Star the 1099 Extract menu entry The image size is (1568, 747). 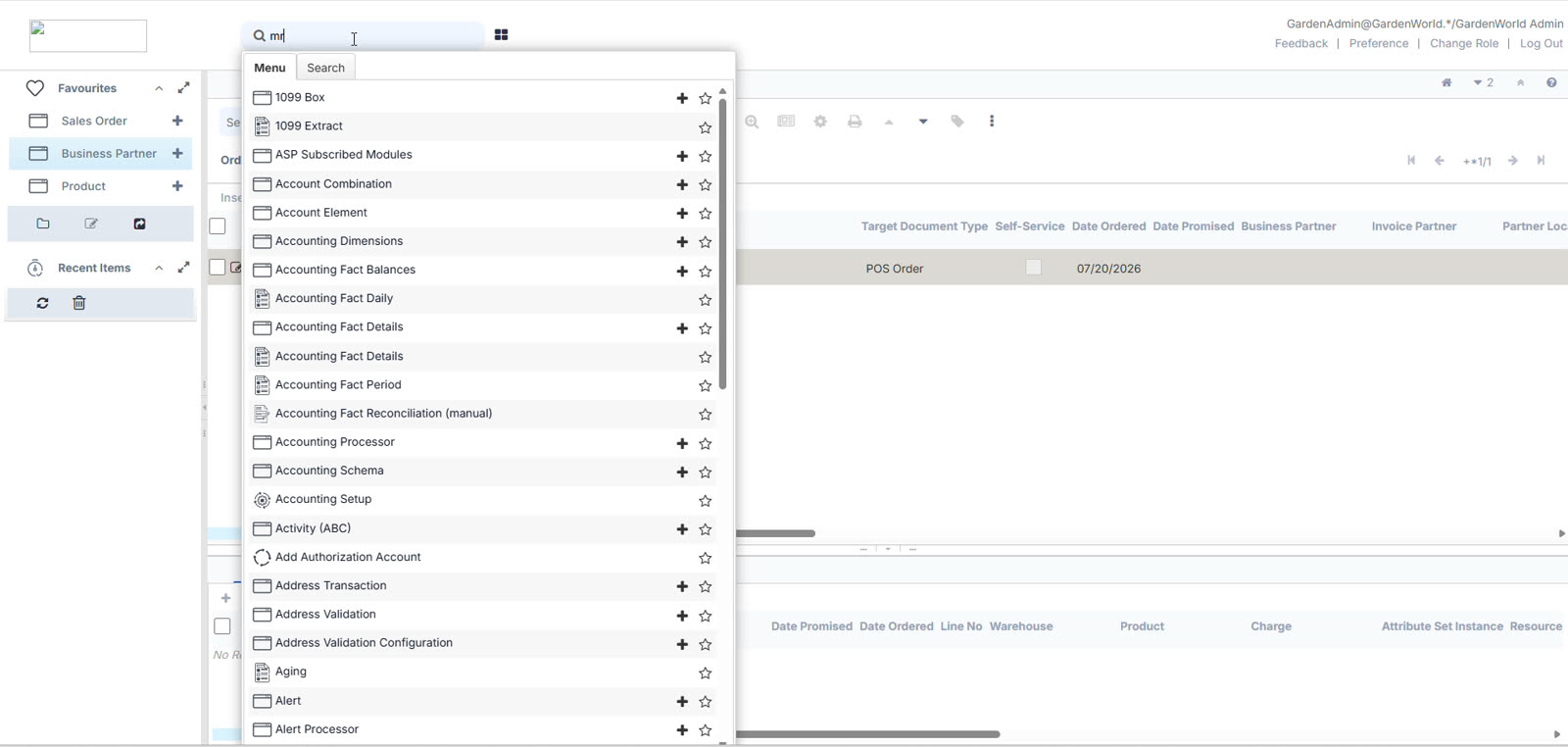coord(705,127)
